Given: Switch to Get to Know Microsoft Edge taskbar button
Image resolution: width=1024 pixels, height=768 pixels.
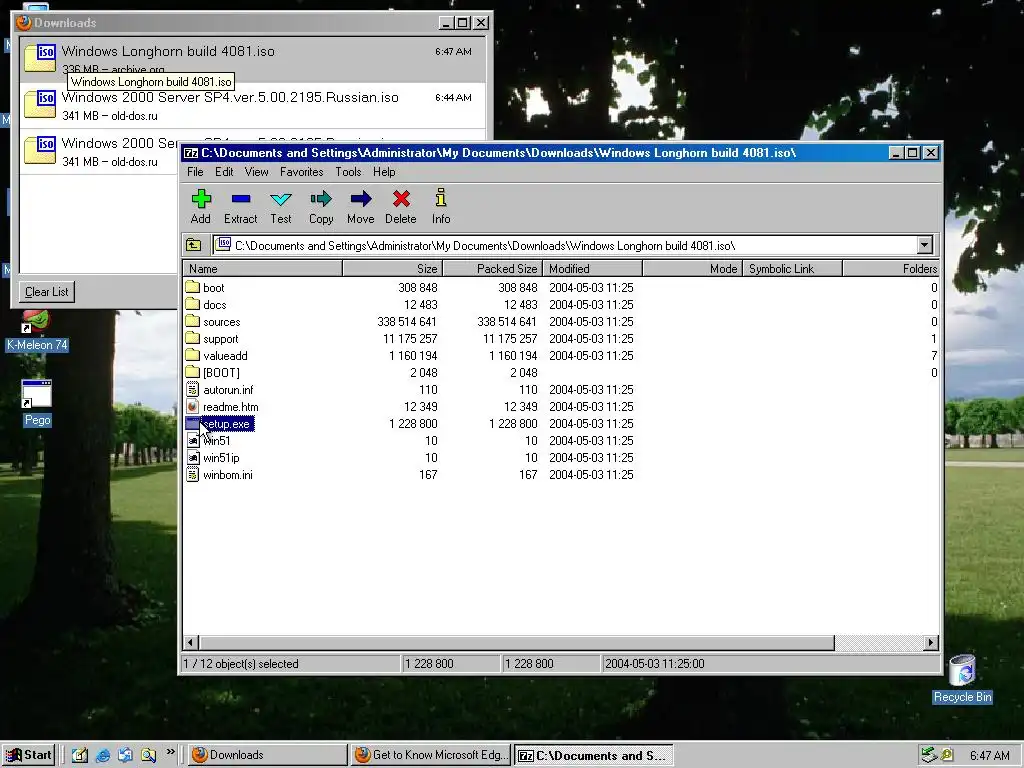Looking at the screenshot, I should [431, 755].
